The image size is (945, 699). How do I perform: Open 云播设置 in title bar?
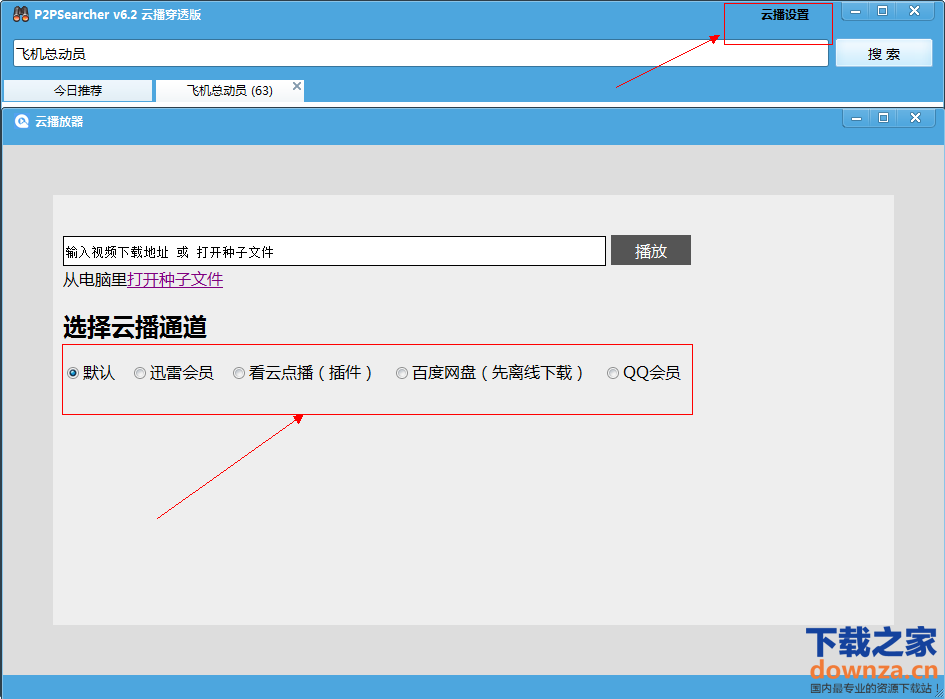point(784,15)
